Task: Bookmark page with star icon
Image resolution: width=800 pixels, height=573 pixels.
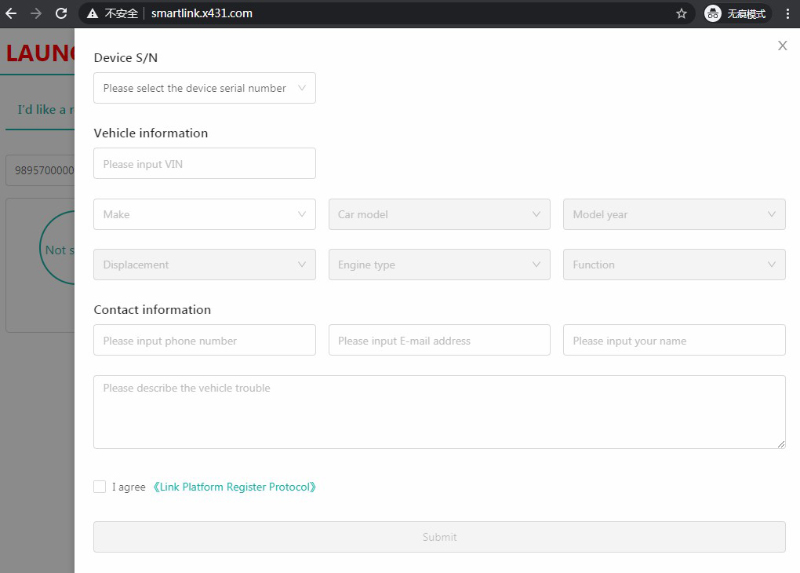Action: (681, 13)
